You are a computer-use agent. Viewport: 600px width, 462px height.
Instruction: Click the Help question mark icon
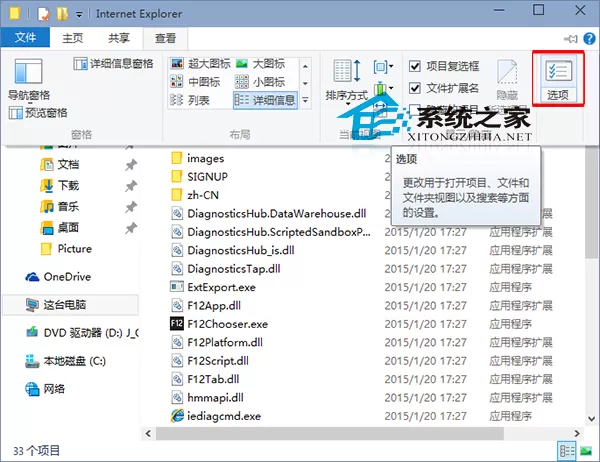(x=589, y=38)
